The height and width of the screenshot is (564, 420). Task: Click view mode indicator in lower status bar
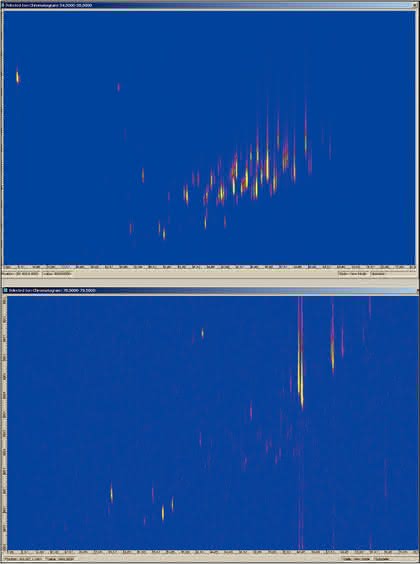point(355,559)
